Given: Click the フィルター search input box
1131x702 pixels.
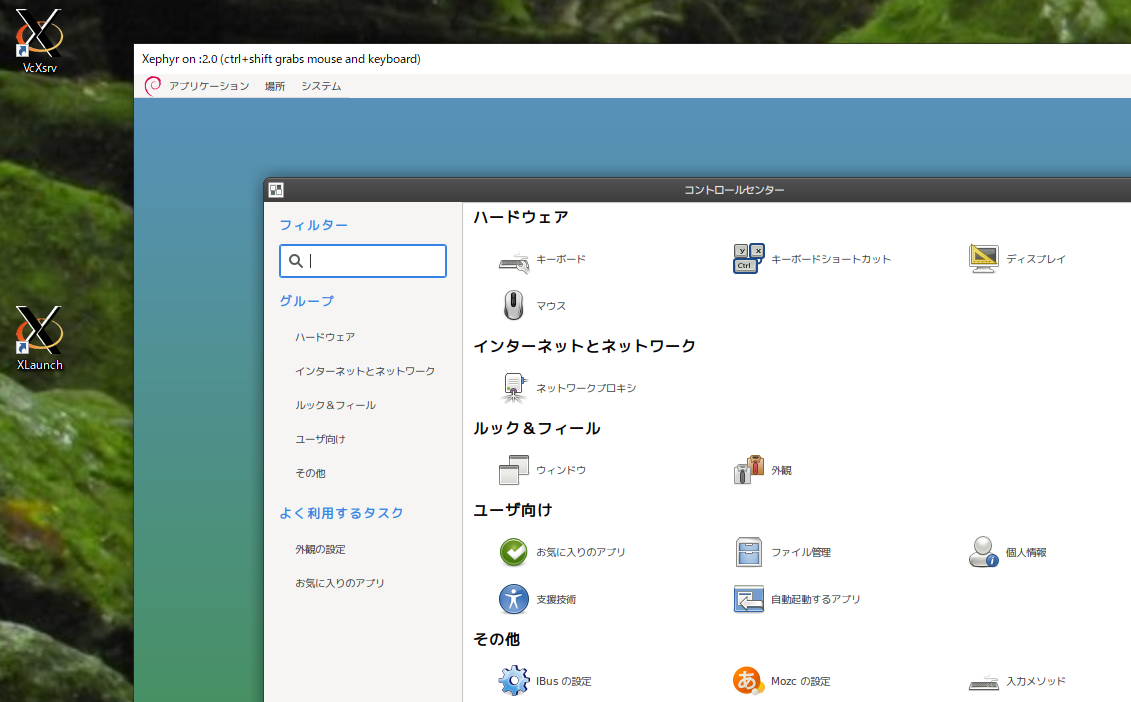Looking at the screenshot, I should (362, 261).
